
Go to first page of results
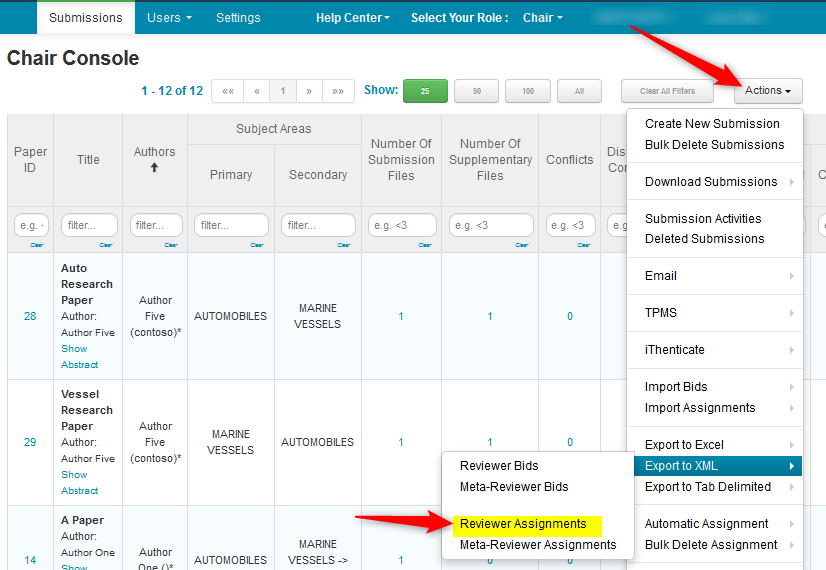coord(227,91)
